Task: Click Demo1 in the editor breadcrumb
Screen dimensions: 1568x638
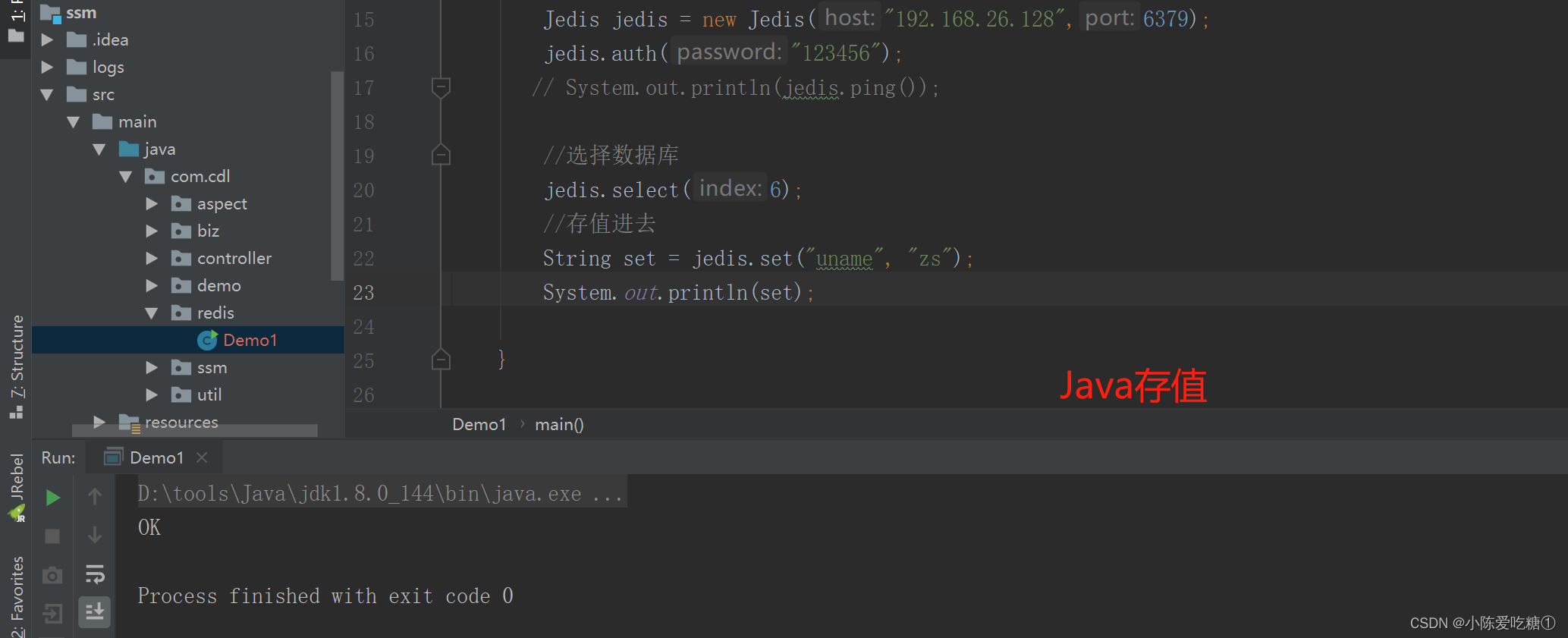Action: click(479, 424)
